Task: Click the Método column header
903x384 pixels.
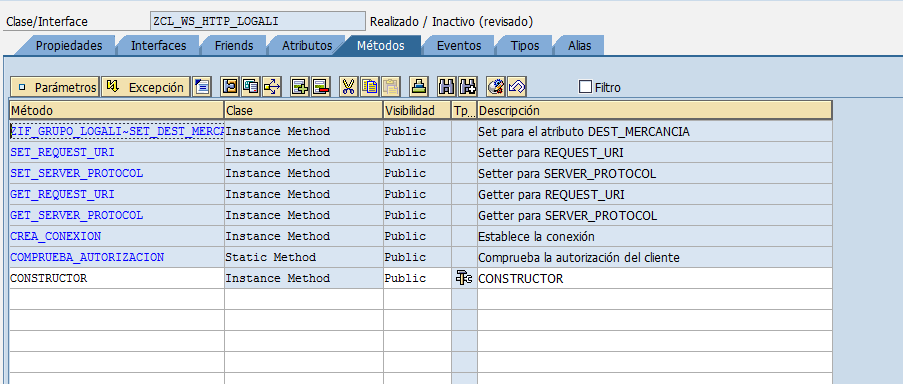Action: (x=116, y=110)
